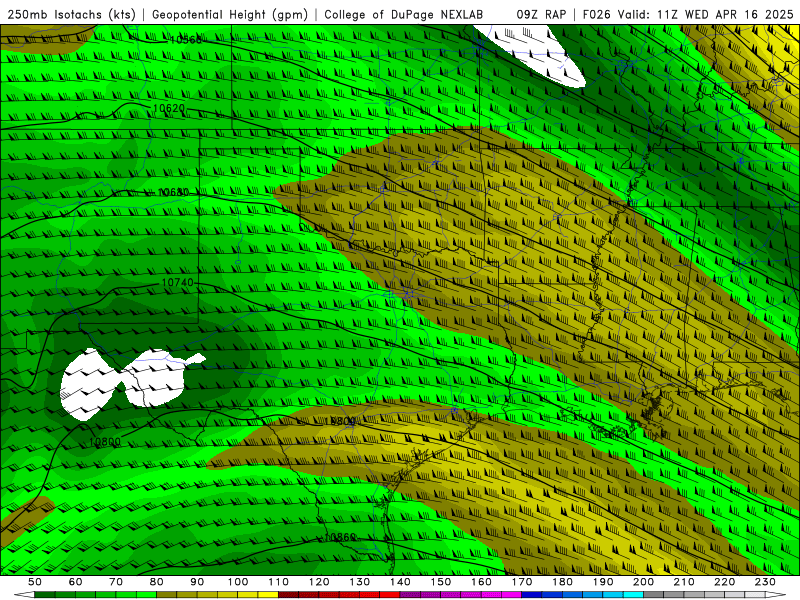Select the 180 label on the color scale
Image resolution: width=800 pixels, height=600 pixels.
click(562, 582)
